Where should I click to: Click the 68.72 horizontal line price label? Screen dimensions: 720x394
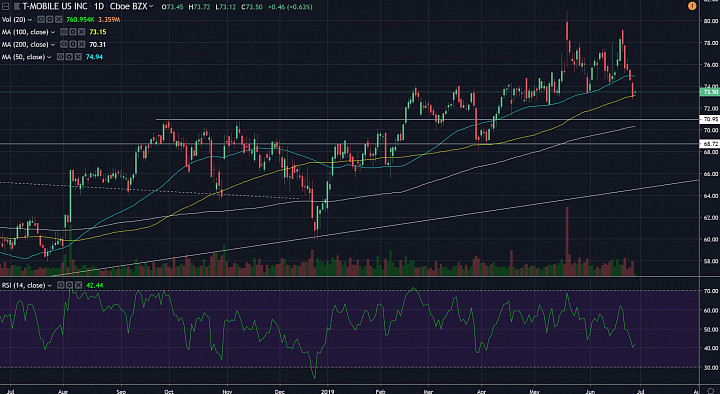[x=710, y=144]
